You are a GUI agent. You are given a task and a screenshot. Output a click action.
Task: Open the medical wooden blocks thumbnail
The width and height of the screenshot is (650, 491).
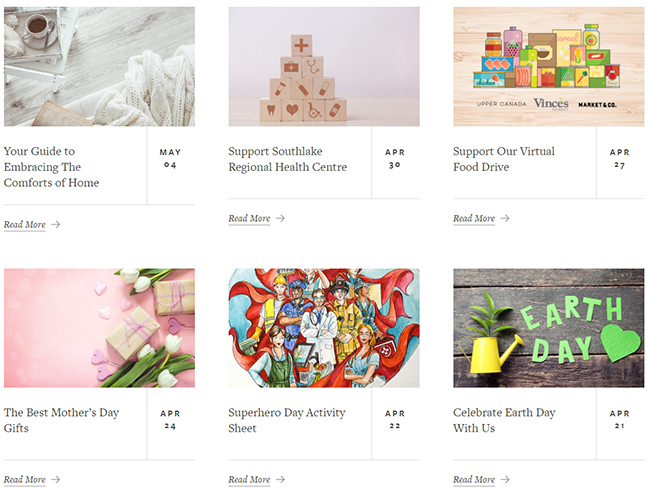[324, 66]
